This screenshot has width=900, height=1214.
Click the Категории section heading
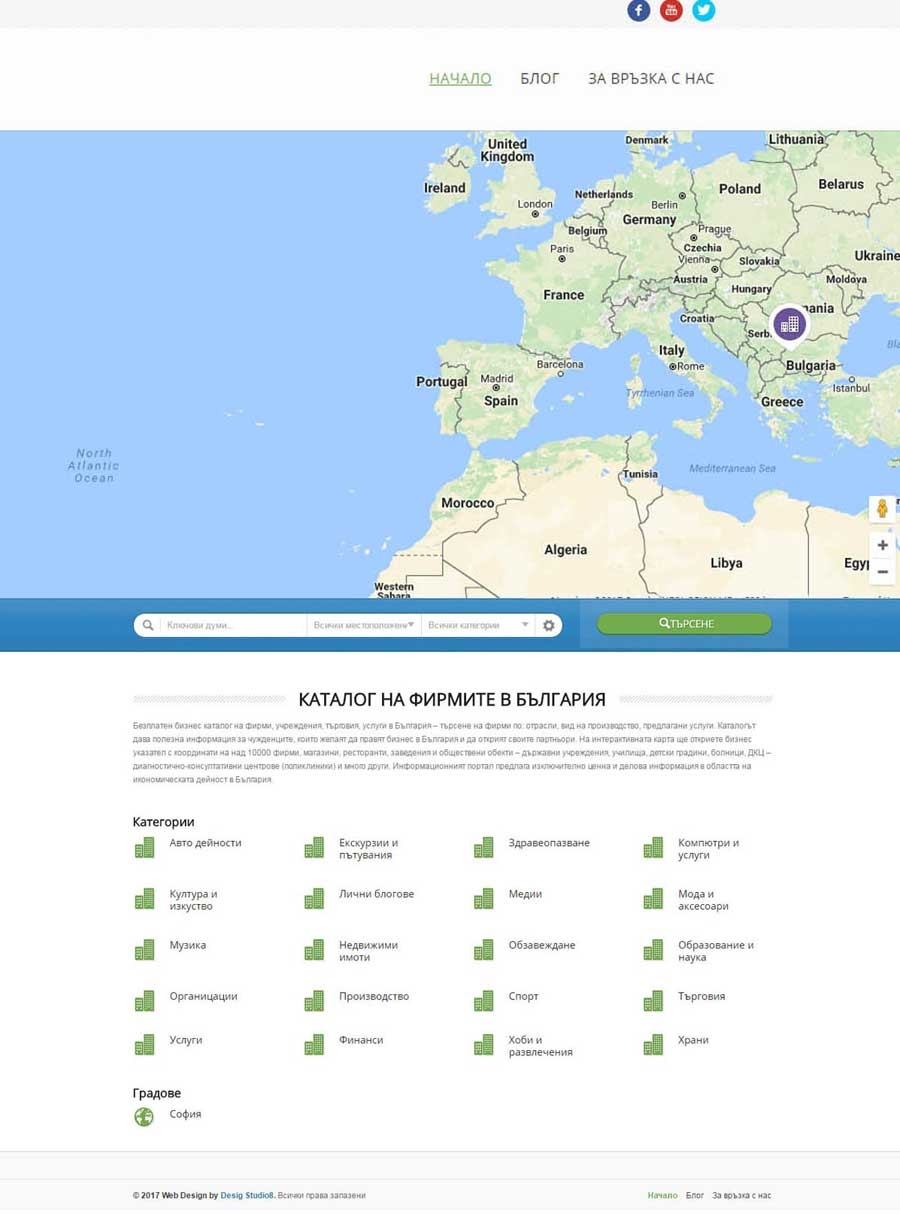(163, 822)
